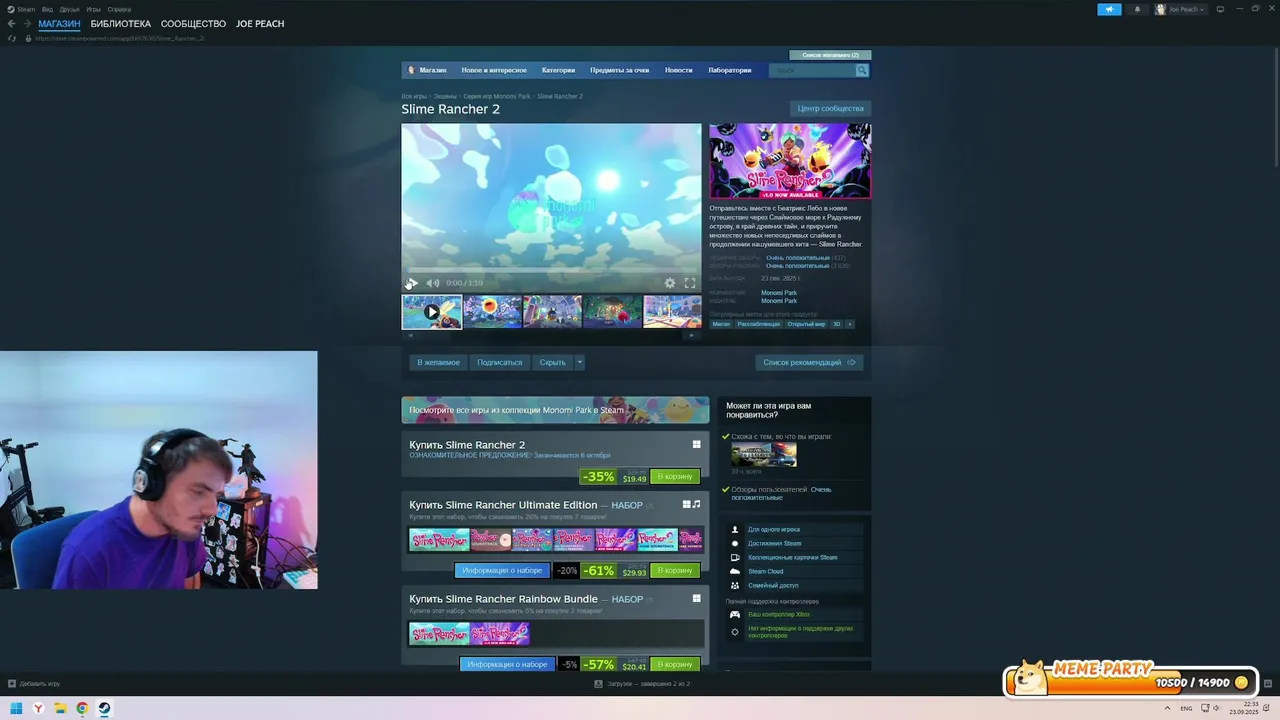Open the Slime Rancher 2 header image
Viewport: 1280px width, 720px height.
coord(790,161)
